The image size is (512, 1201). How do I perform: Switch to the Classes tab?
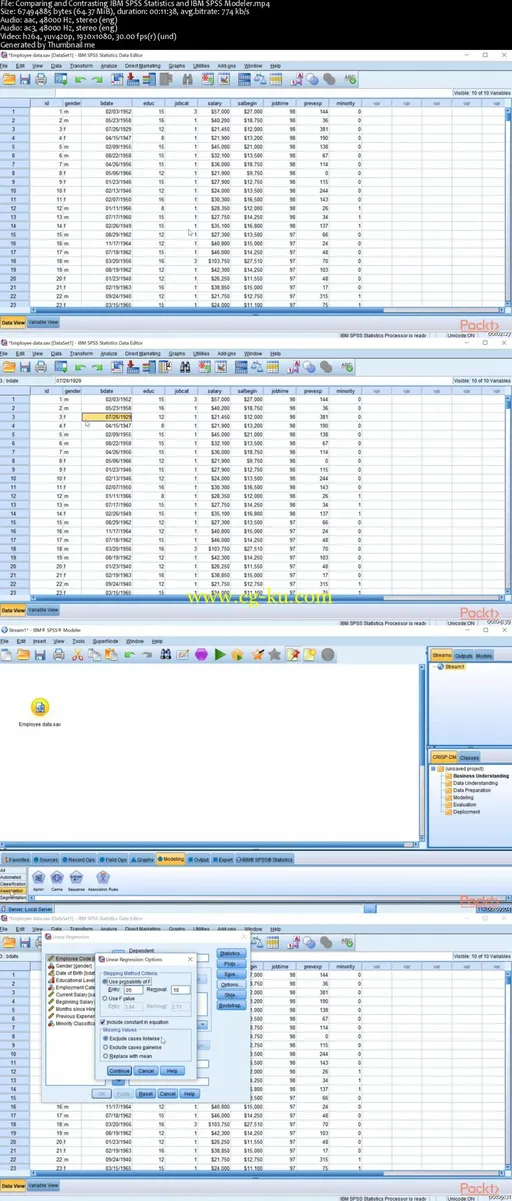(469, 757)
